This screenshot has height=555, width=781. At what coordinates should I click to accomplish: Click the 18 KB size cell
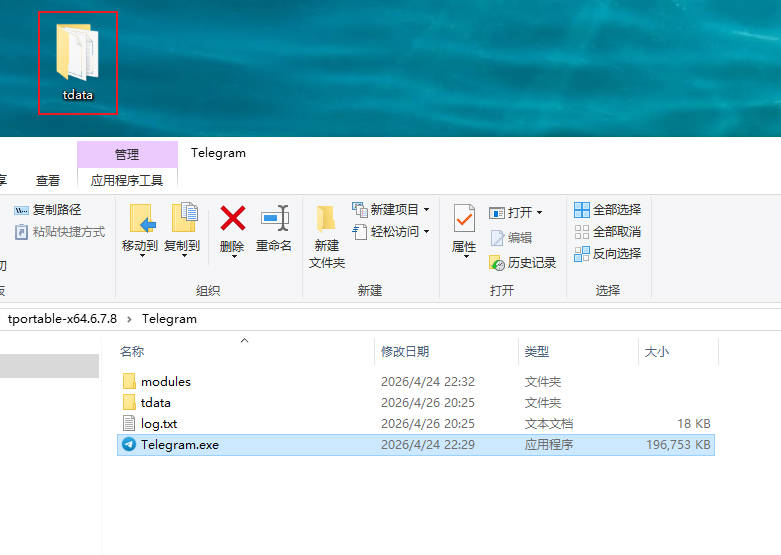(x=694, y=423)
